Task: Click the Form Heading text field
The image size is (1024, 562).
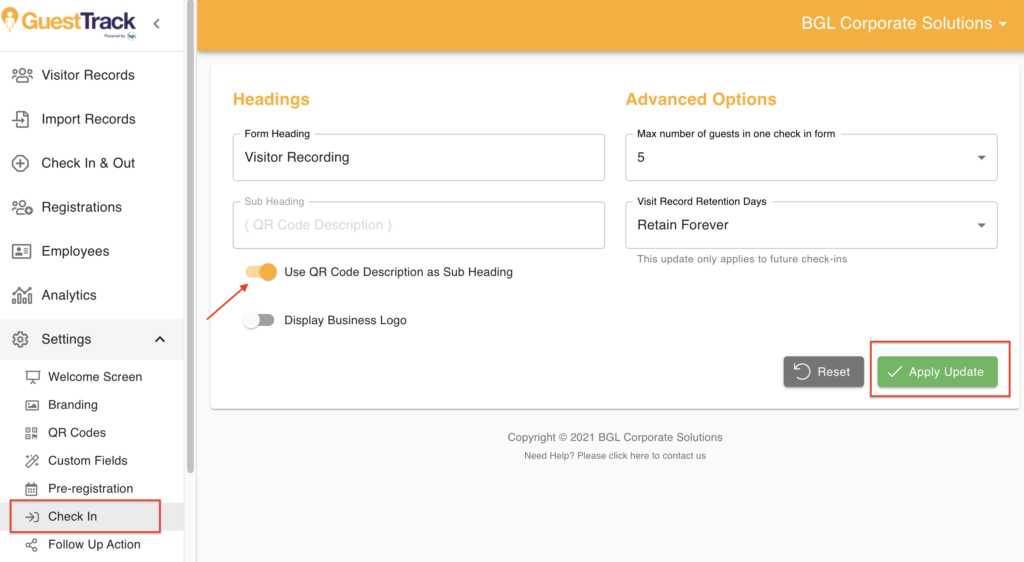Action: pyautogui.click(x=418, y=157)
